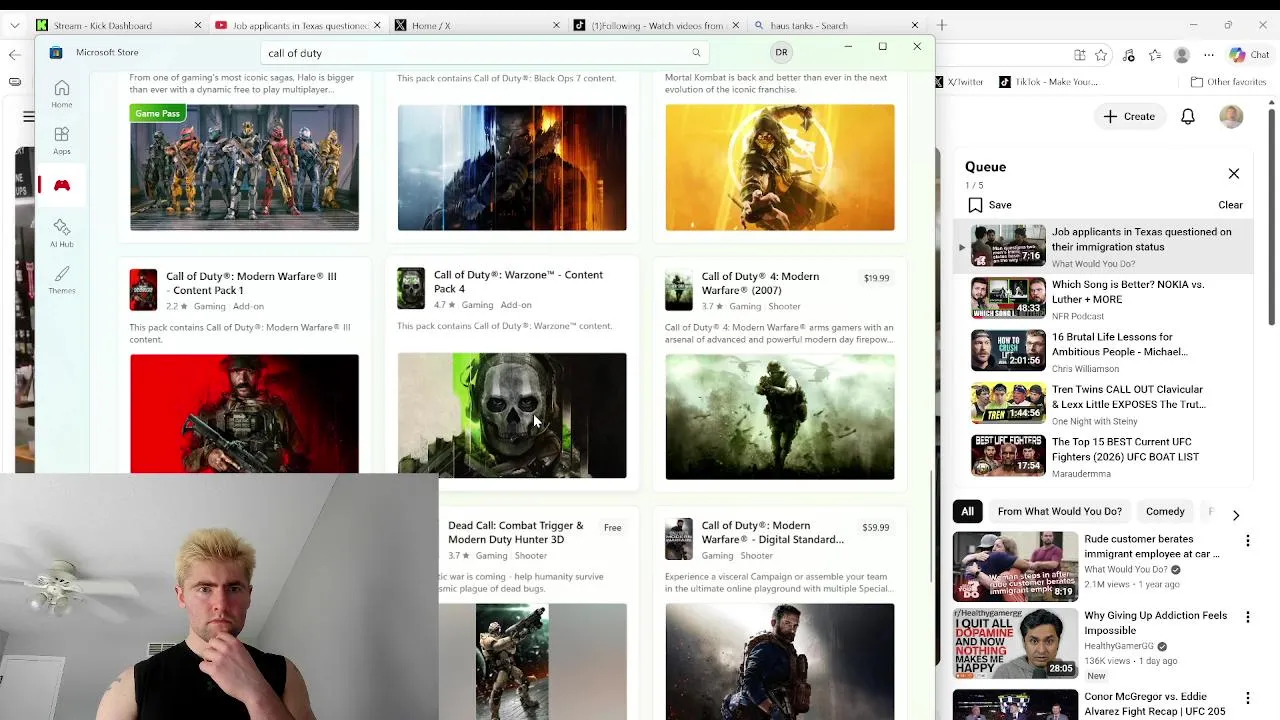The height and width of the screenshot is (720, 1280).
Task: Close the YouTube Queue panel
Action: click(1234, 174)
